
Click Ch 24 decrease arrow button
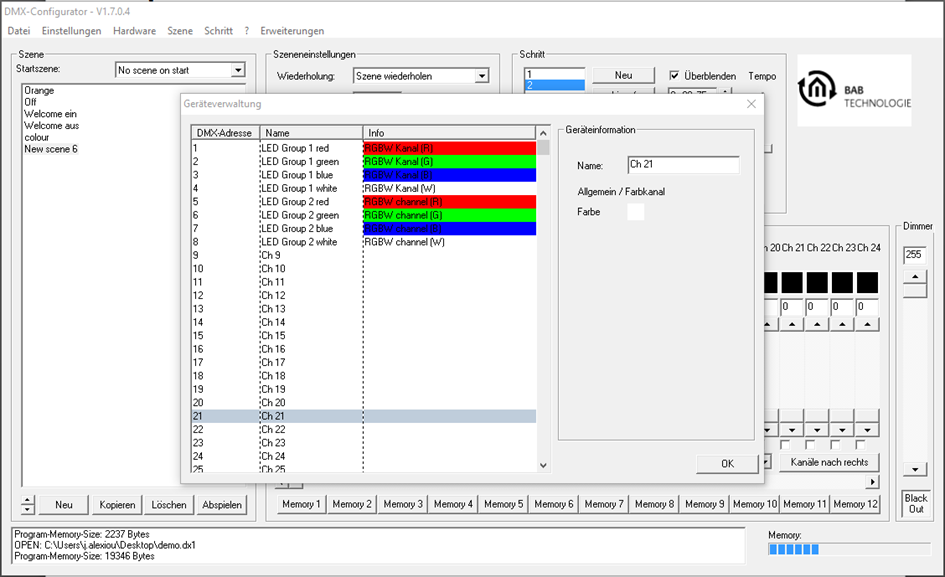[867, 430]
